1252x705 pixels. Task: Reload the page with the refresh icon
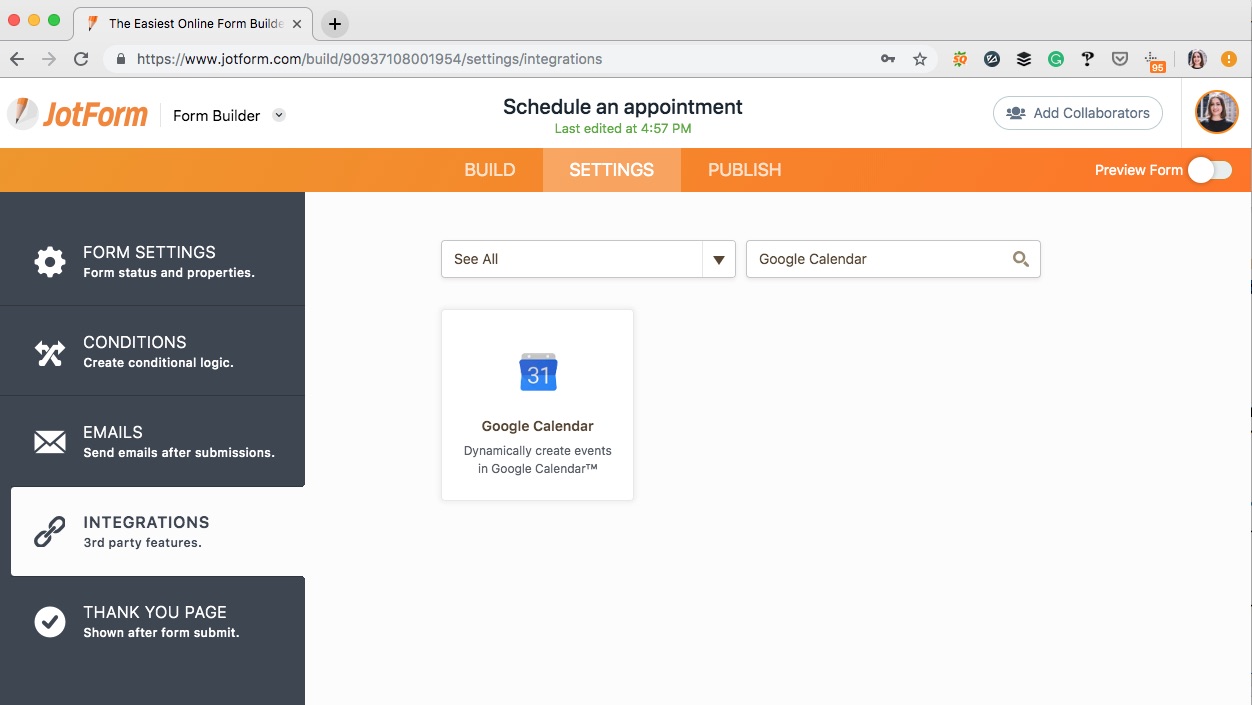point(81,59)
